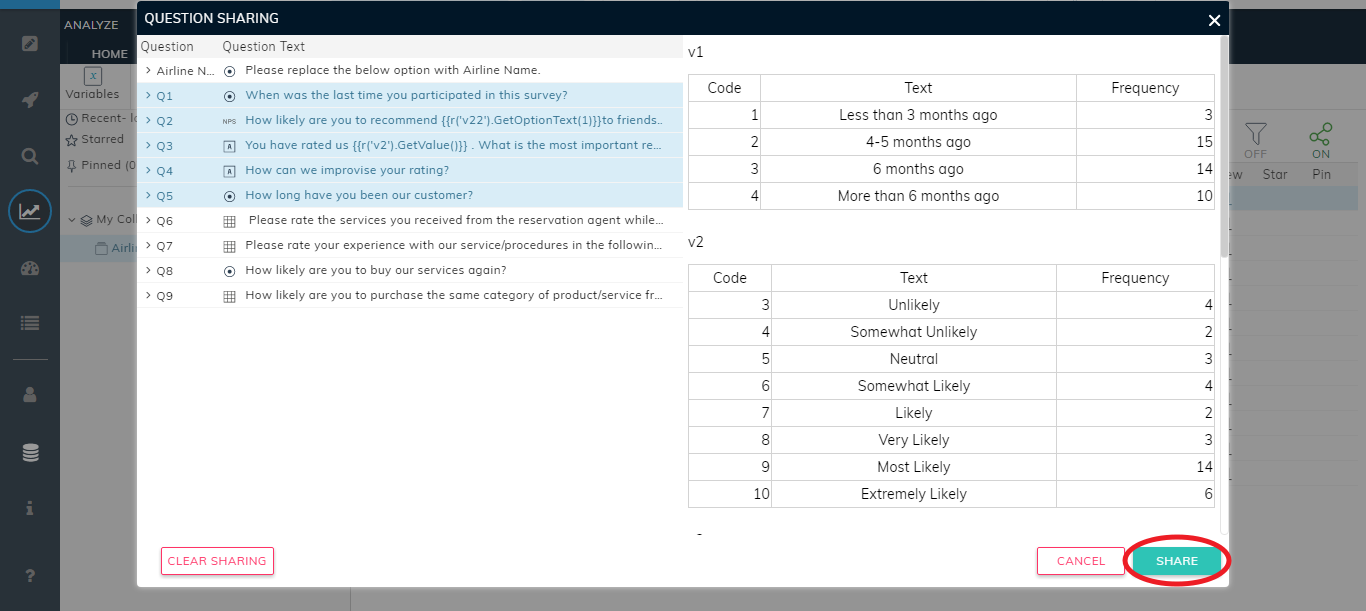Expand question Q9 row chevron
Image resolution: width=1366 pixels, height=611 pixels.
148,295
